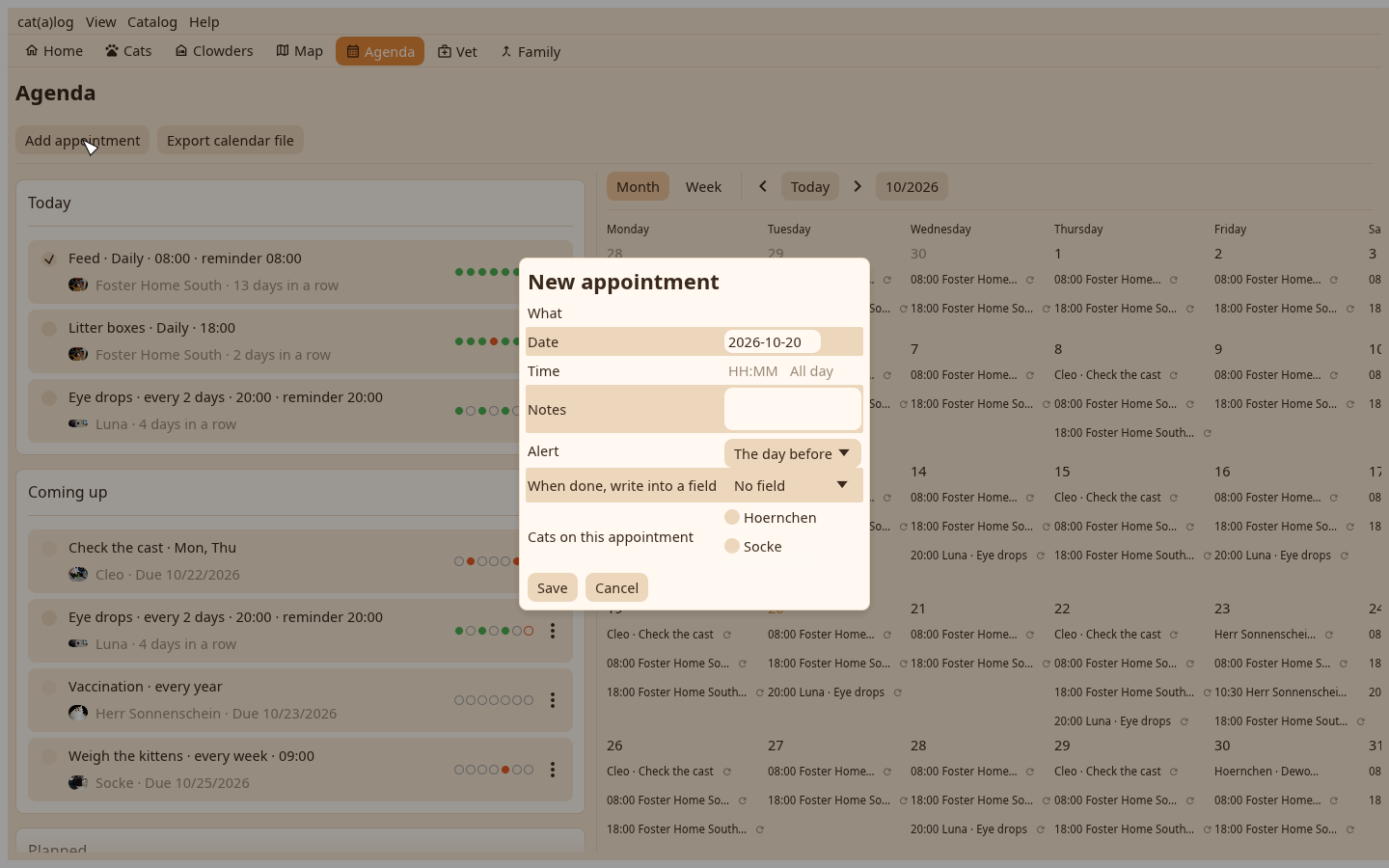Open the three-dot menu for Coming up Eye drops

coord(553,631)
